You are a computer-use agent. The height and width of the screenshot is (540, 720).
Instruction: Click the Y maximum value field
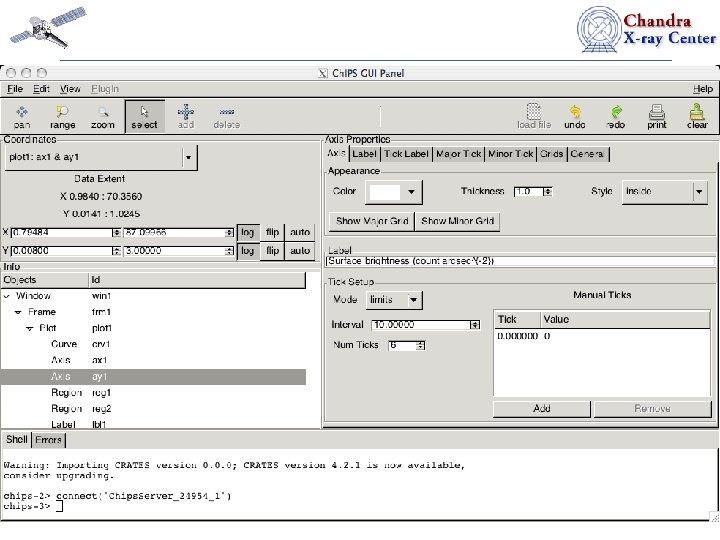pyautogui.click(x=174, y=251)
